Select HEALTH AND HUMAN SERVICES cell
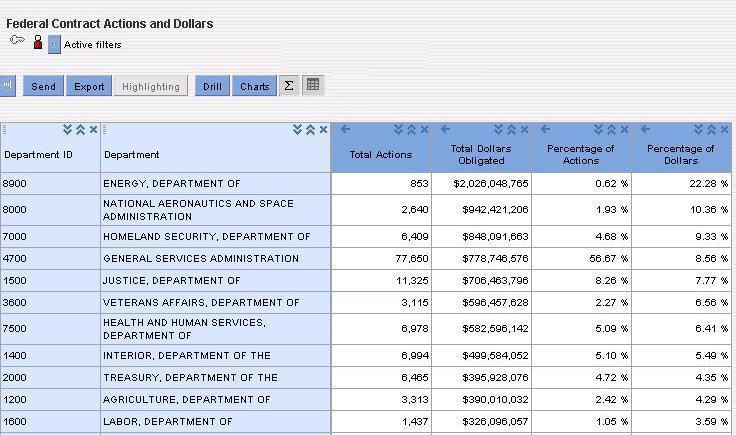This screenshot has width=736, height=435. [x=215, y=329]
